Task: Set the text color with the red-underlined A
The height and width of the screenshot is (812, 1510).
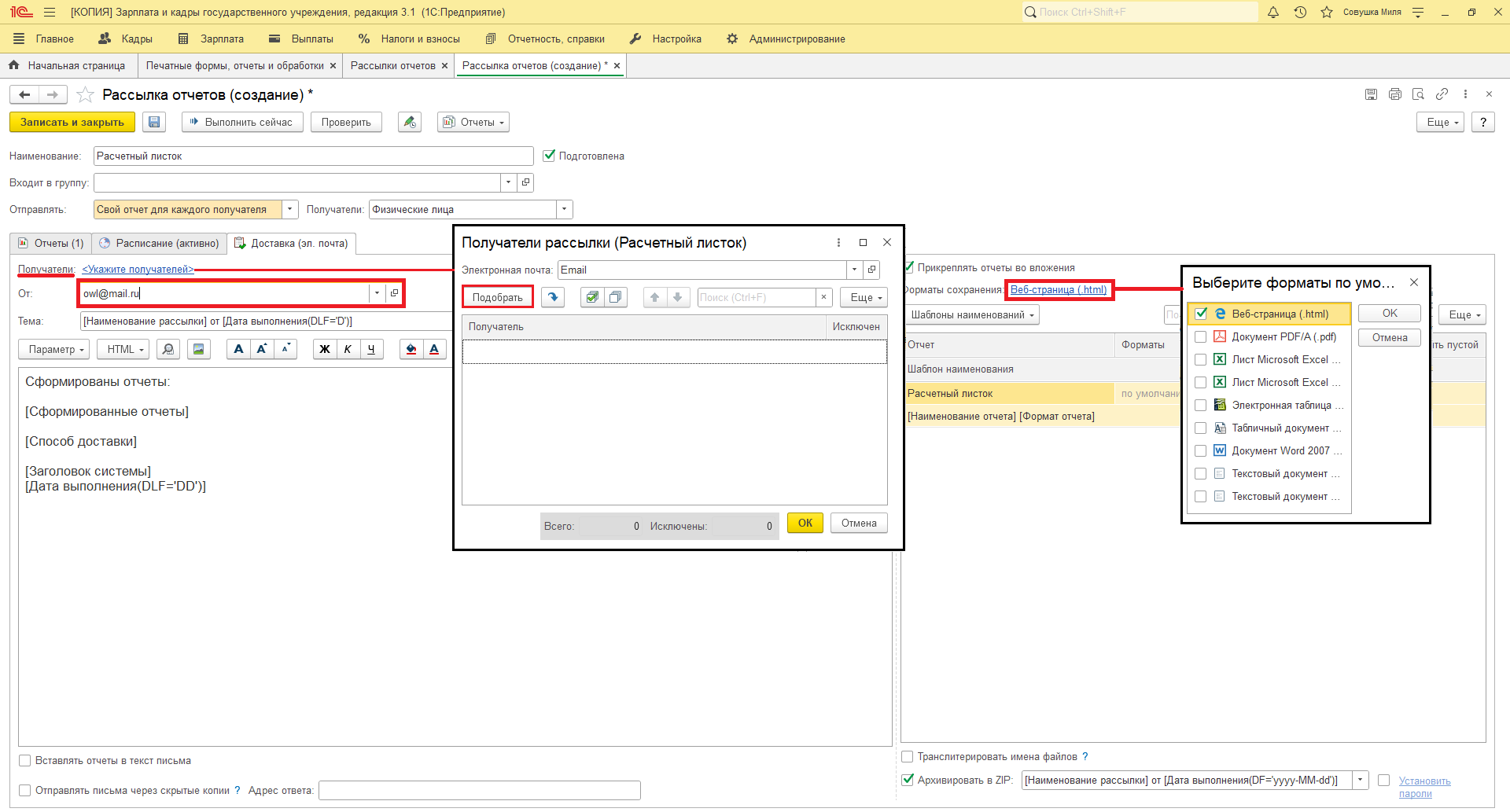Action: [x=434, y=349]
